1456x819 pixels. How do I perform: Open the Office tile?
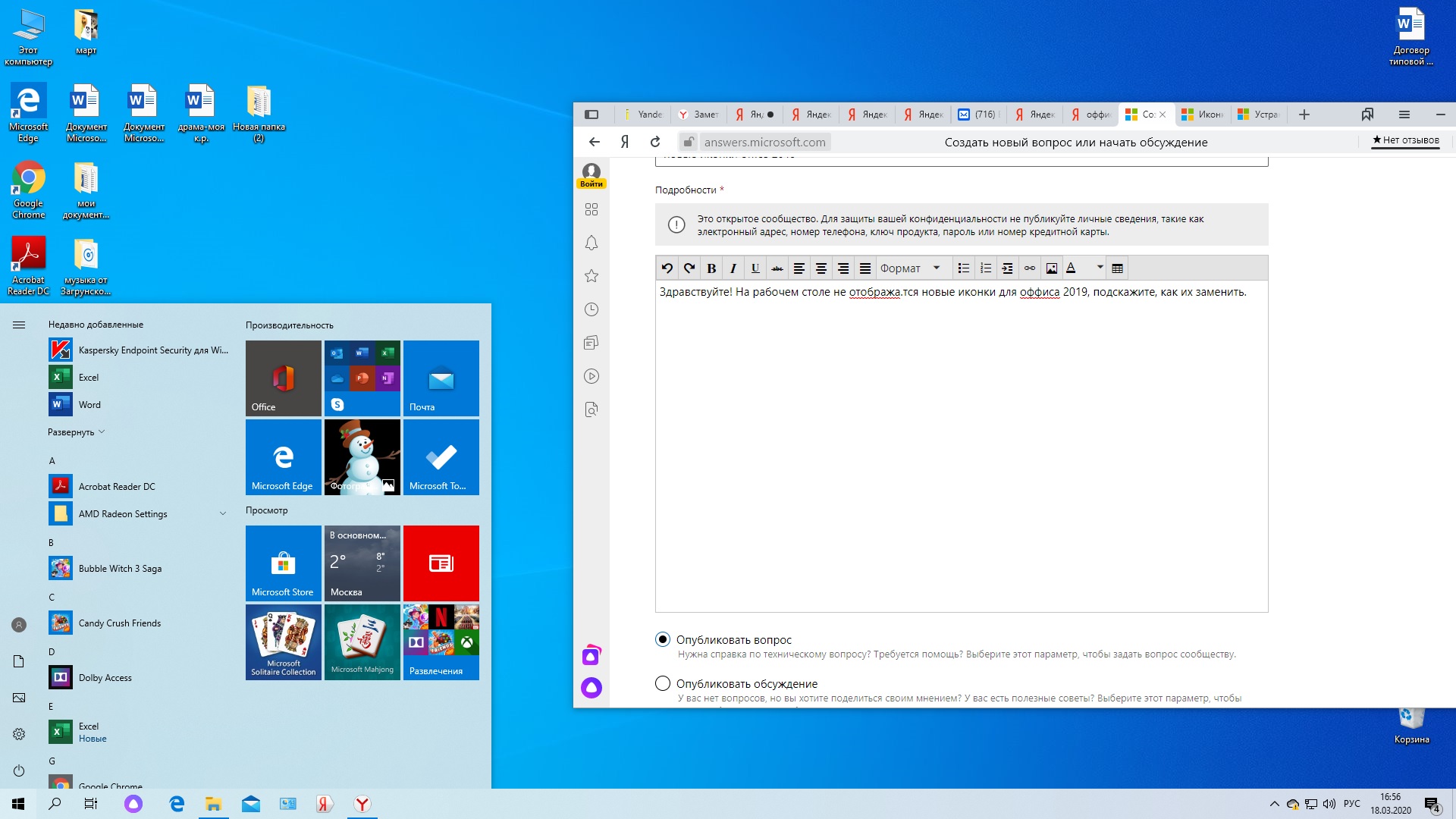284,378
